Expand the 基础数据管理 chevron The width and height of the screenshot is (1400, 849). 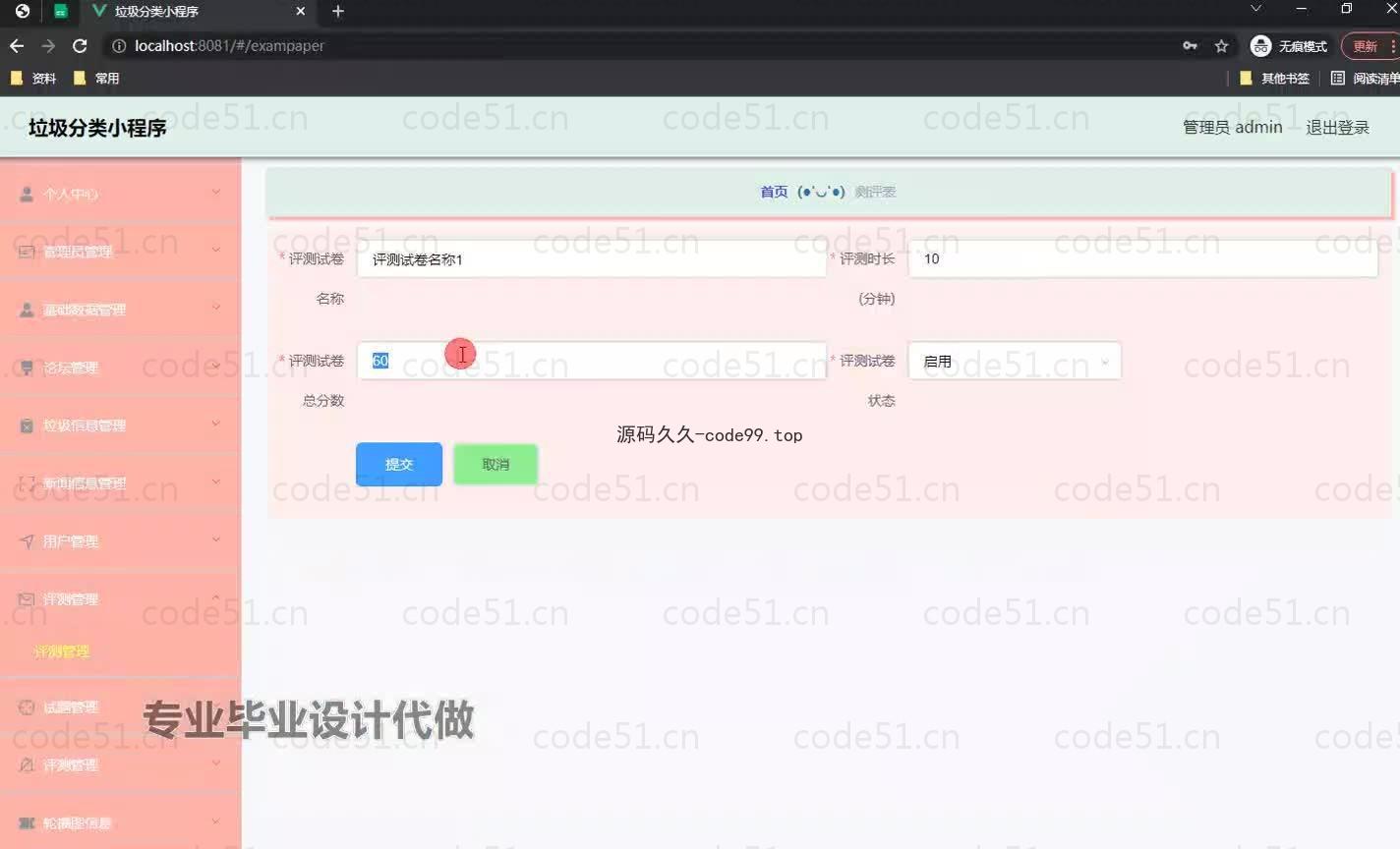(x=216, y=309)
